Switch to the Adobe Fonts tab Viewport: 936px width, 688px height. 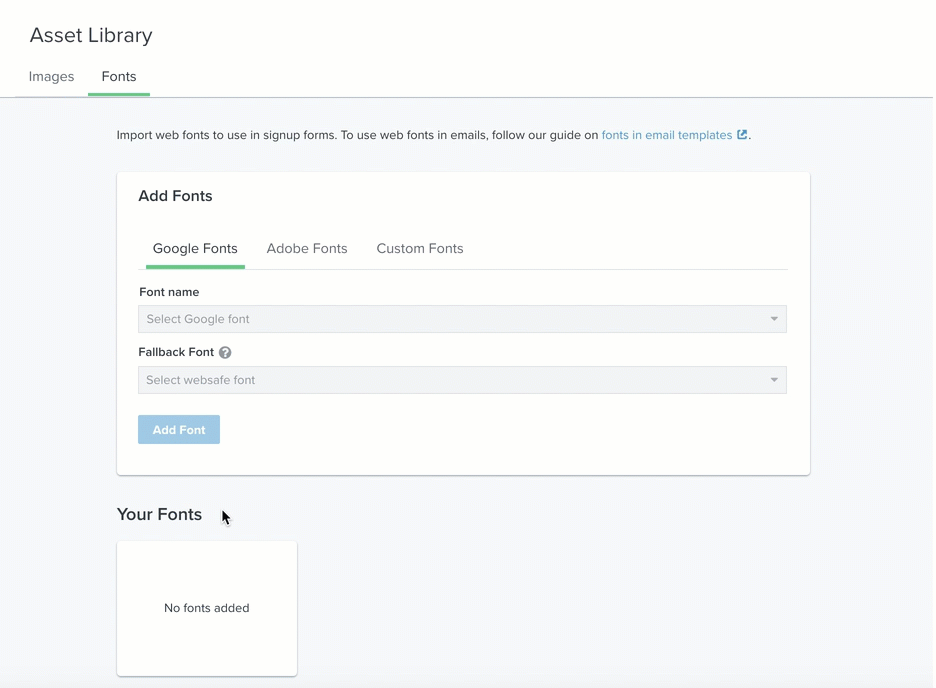[x=307, y=249]
